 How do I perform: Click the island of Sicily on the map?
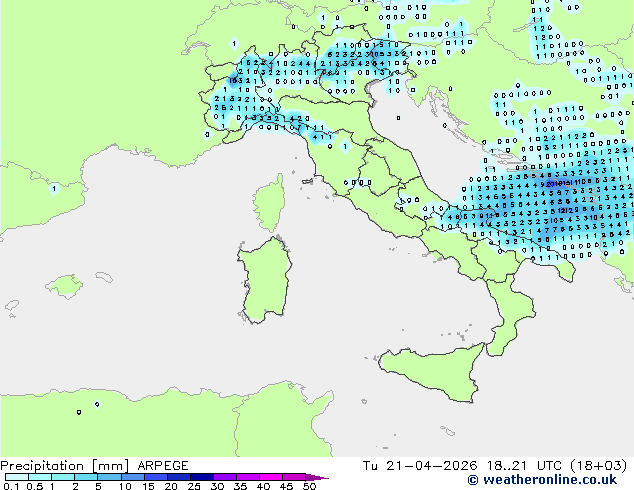[433, 372]
